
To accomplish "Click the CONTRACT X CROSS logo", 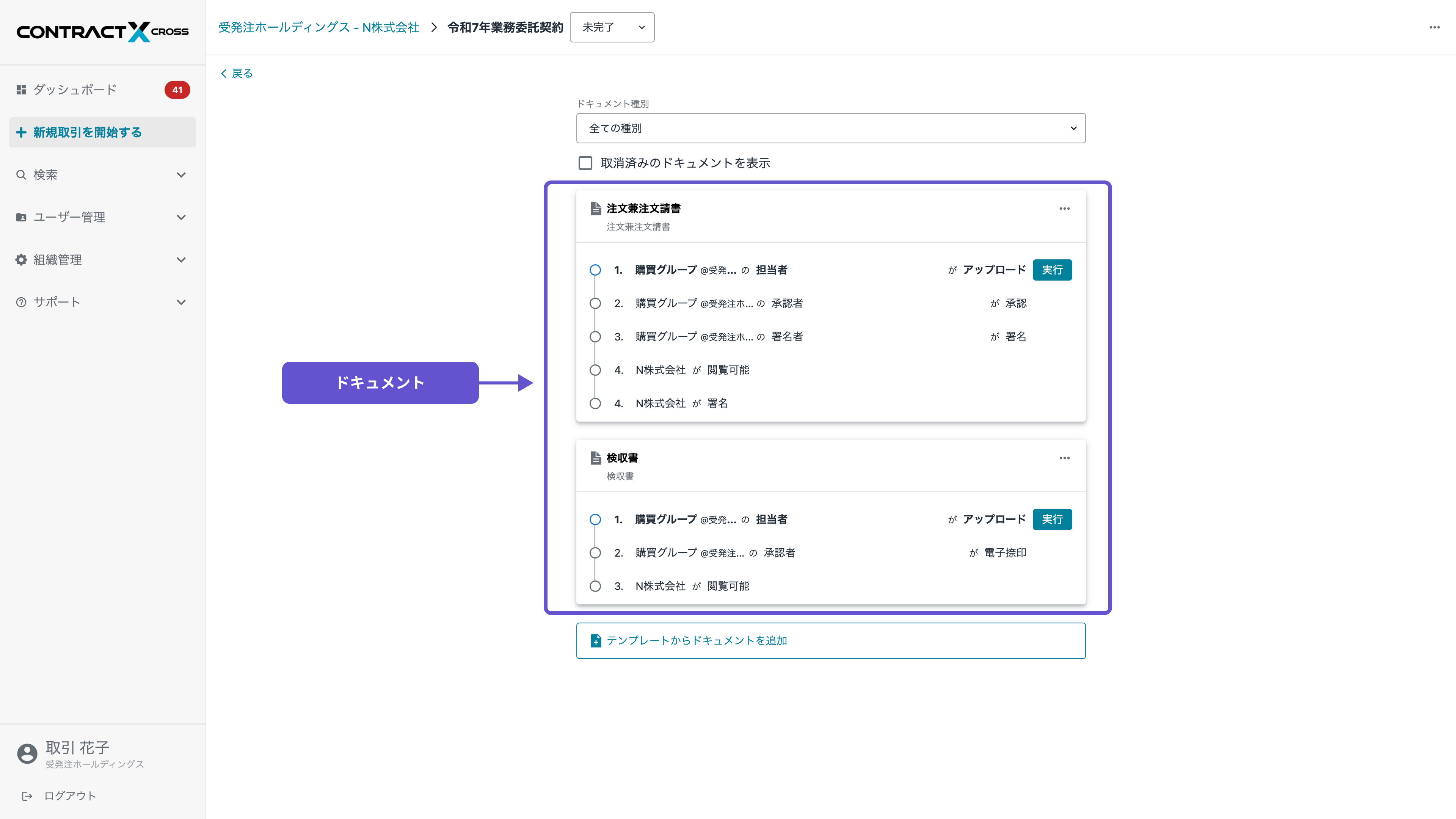I will 102,31.
